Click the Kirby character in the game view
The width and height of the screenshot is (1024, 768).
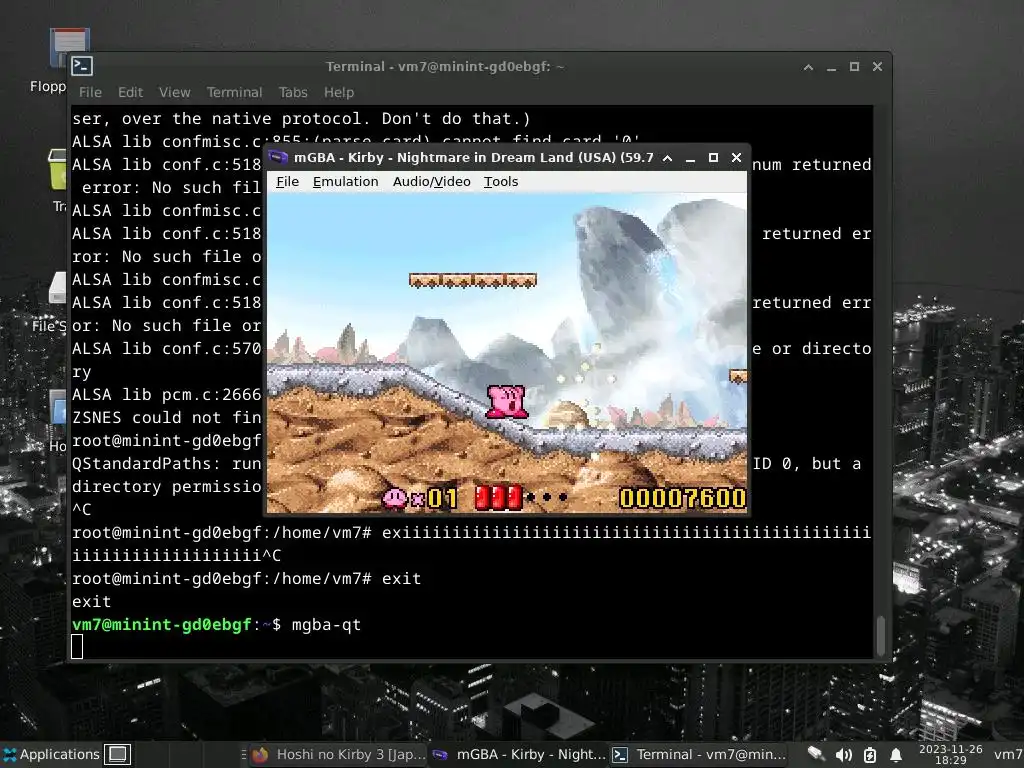click(x=506, y=400)
